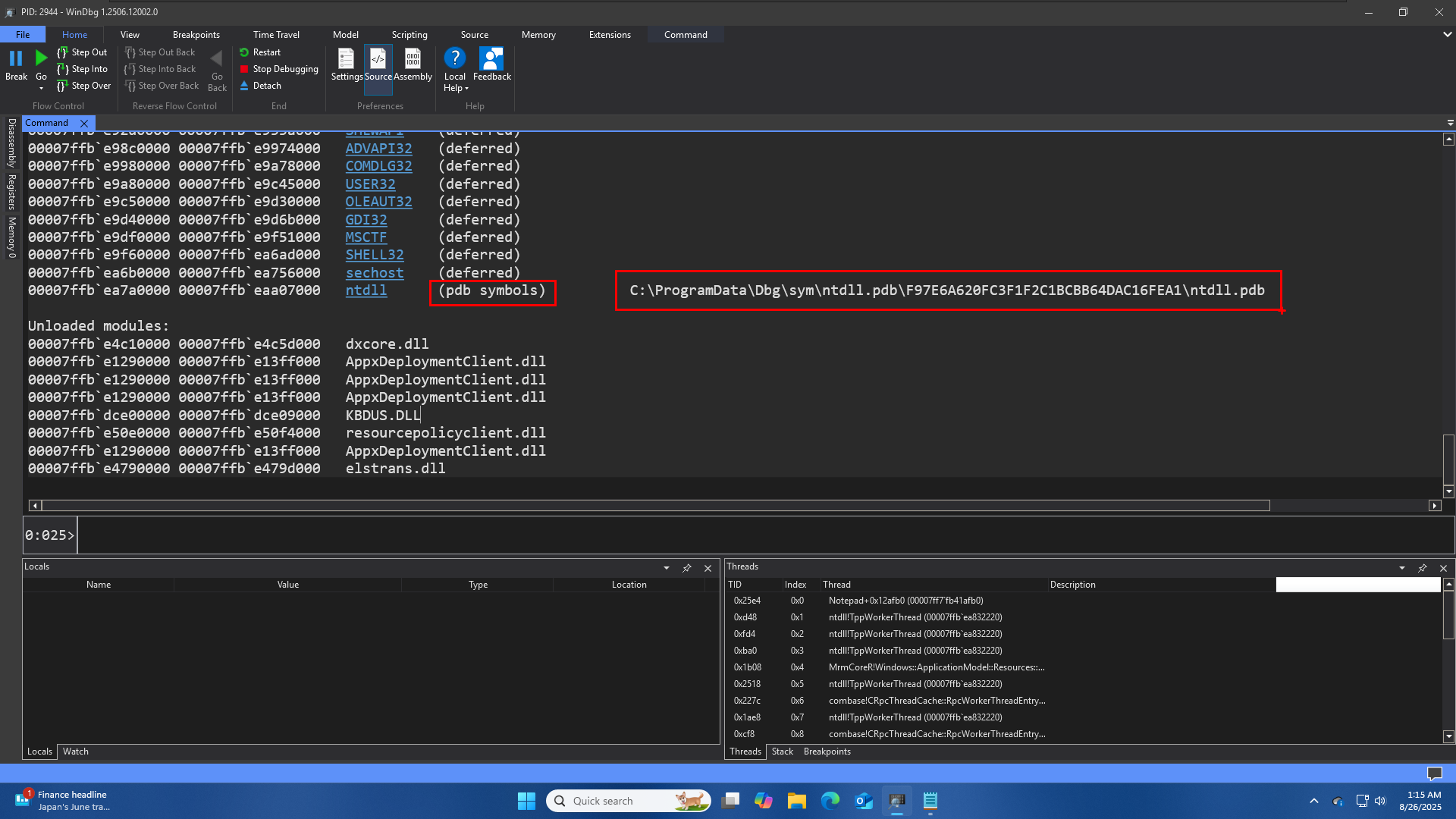Screen dimensions: 1456x819
Task: Click the Step Over icon
Action: (x=63, y=86)
